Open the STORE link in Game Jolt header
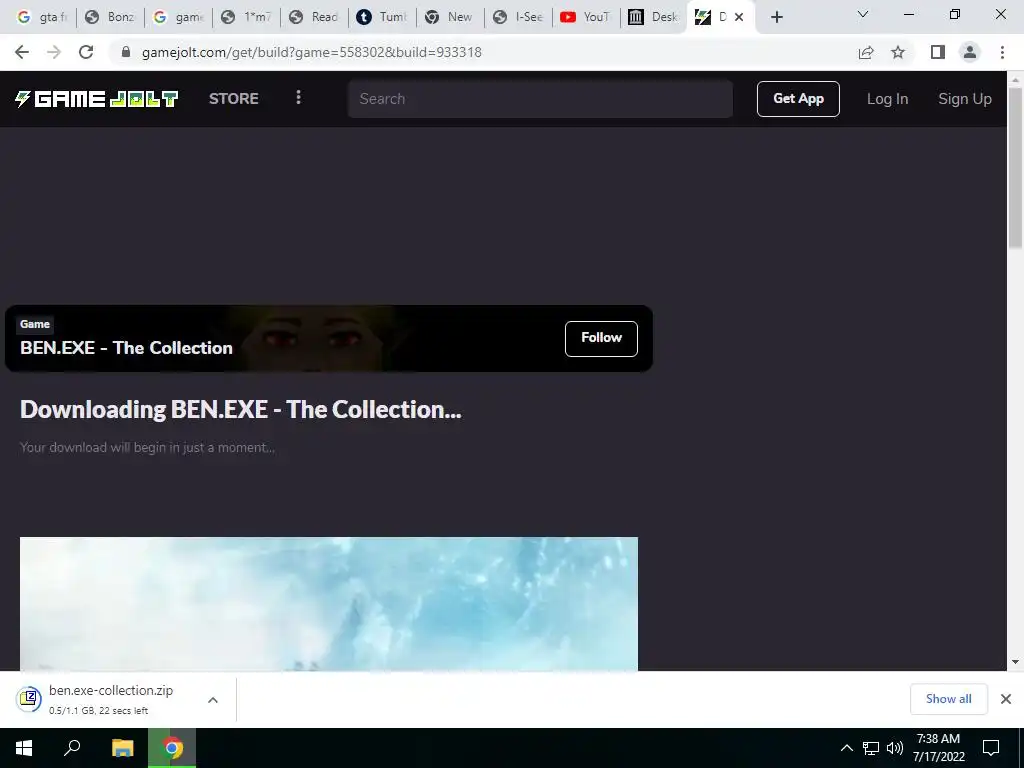Image resolution: width=1024 pixels, height=768 pixels. click(x=234, y=99)
